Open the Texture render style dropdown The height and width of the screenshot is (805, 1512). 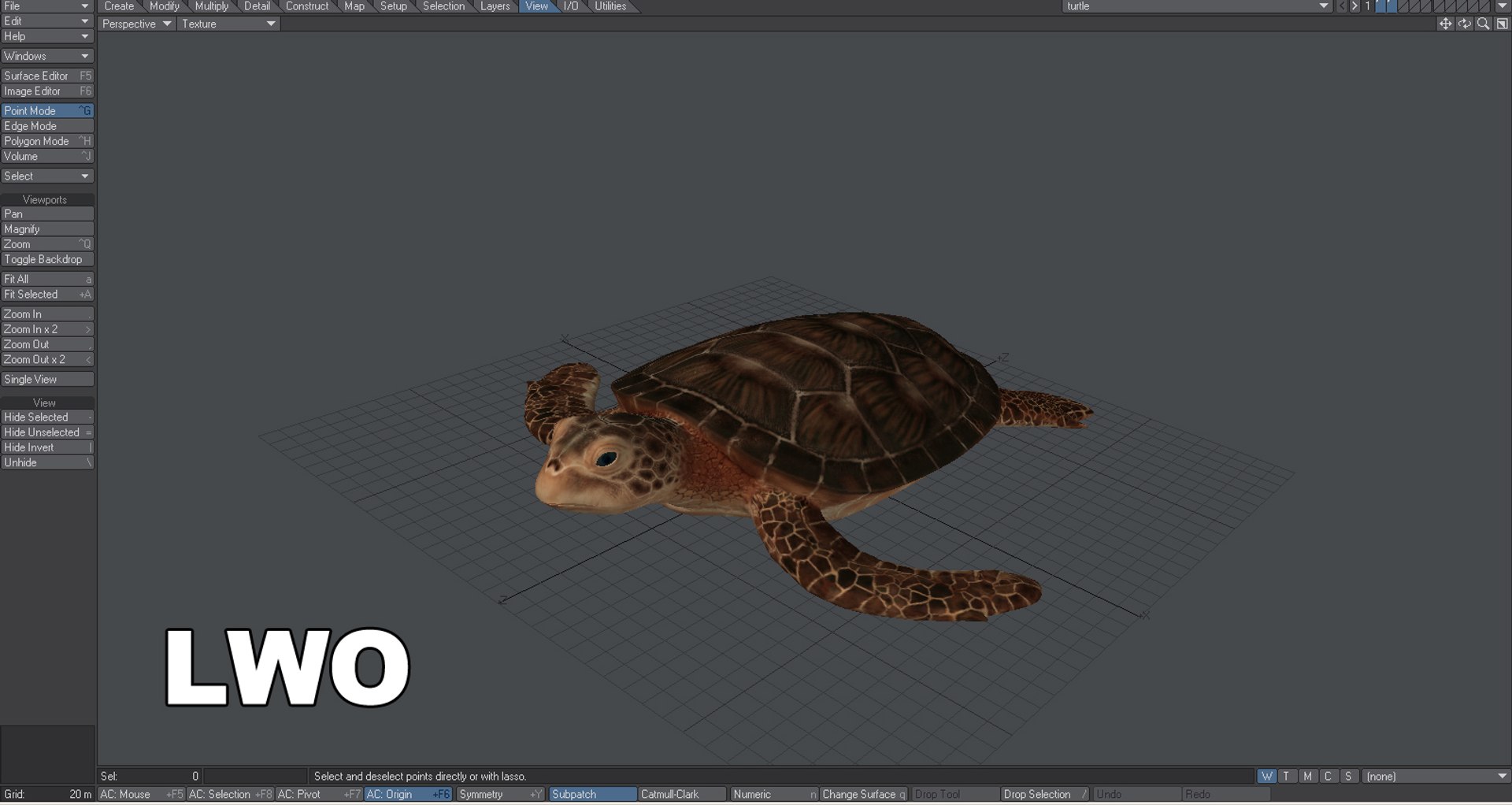[228, 24]
